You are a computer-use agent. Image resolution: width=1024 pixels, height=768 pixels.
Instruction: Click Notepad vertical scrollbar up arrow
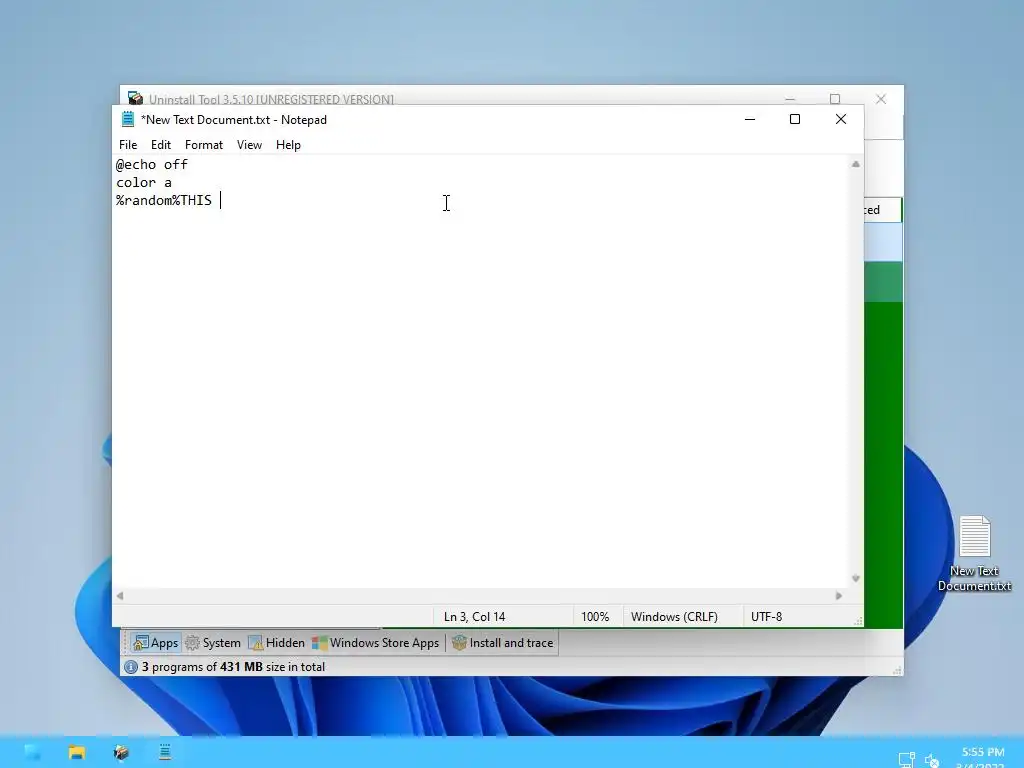(x=856, y=164)
